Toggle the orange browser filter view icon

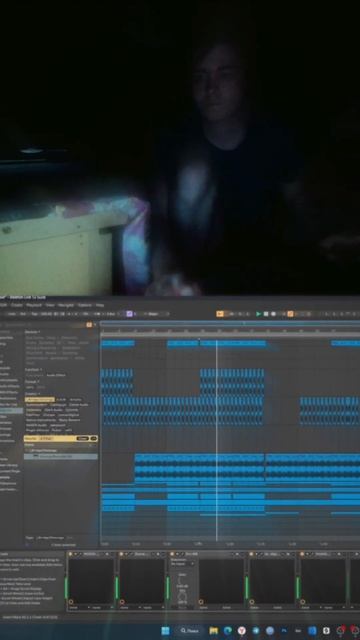click(x=89, y=324)
